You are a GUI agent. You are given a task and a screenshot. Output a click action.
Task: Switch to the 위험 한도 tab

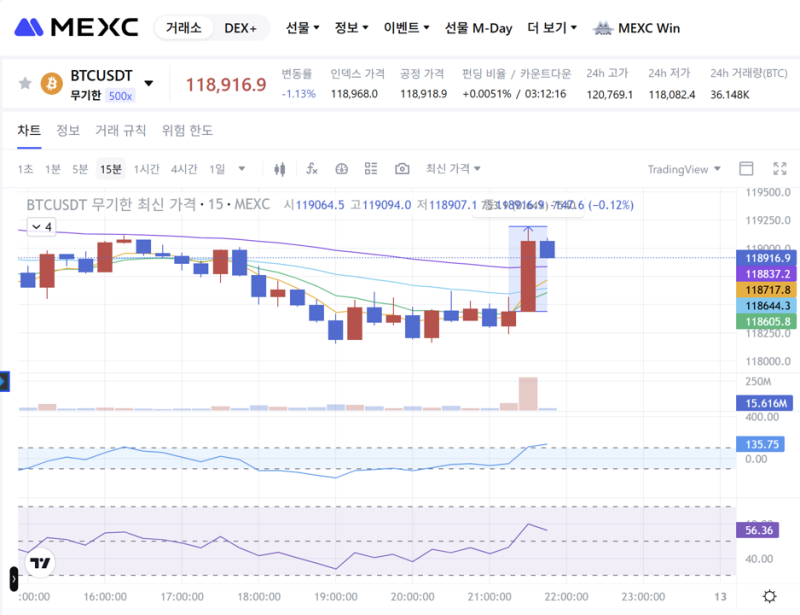pos(187,131)
